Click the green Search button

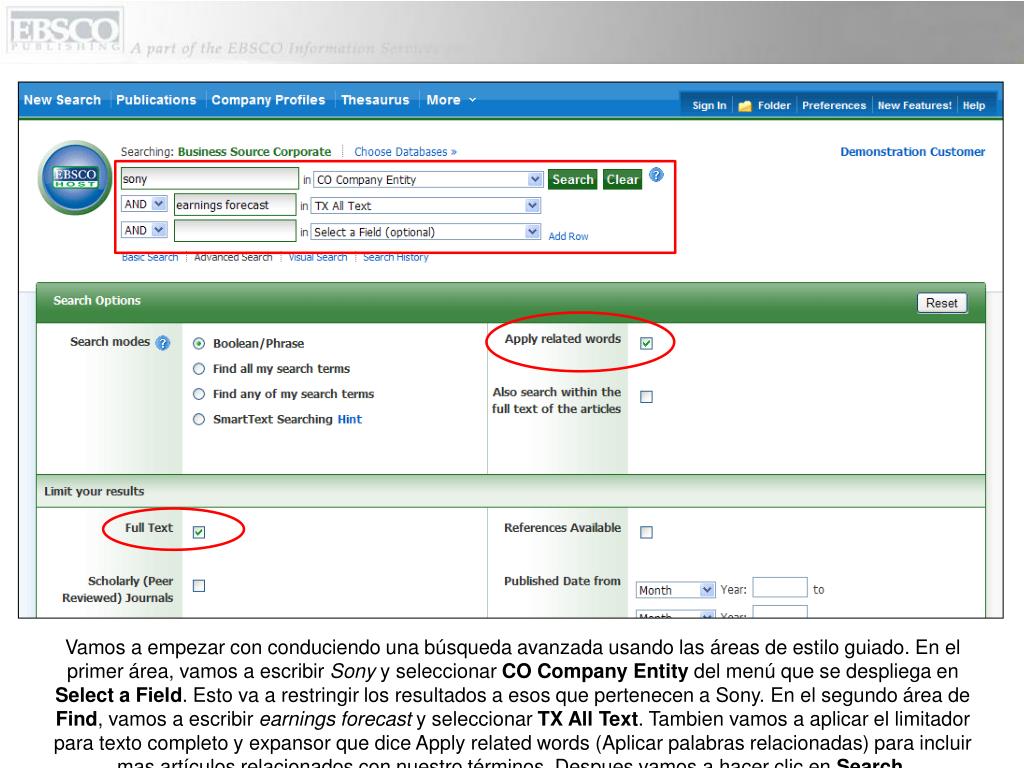572,180
